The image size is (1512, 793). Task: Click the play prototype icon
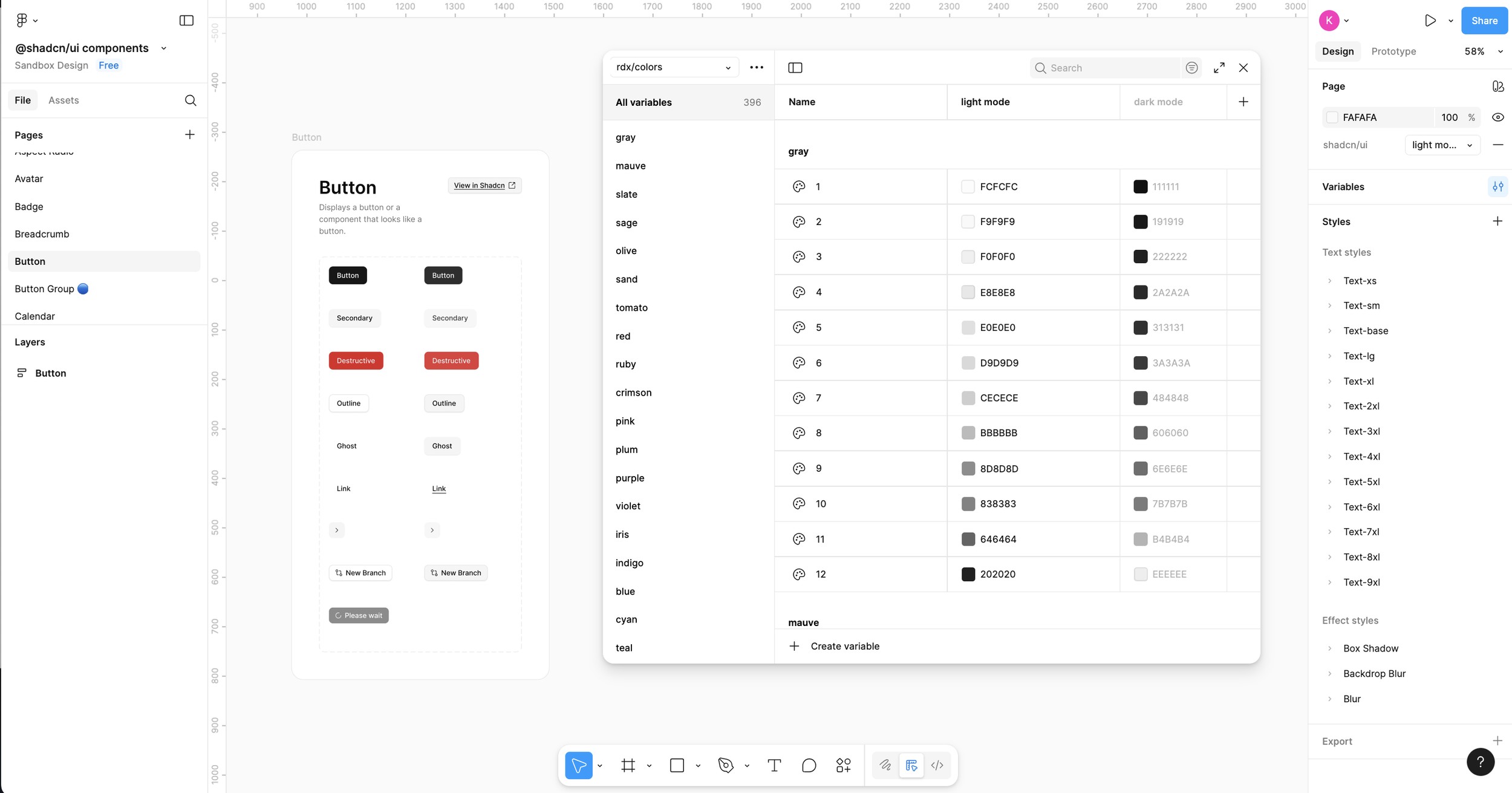(x=1430, y=21)
